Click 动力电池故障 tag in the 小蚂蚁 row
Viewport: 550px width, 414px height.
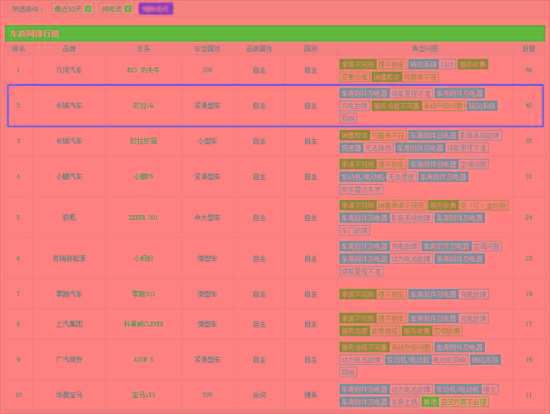click(411, 259)
